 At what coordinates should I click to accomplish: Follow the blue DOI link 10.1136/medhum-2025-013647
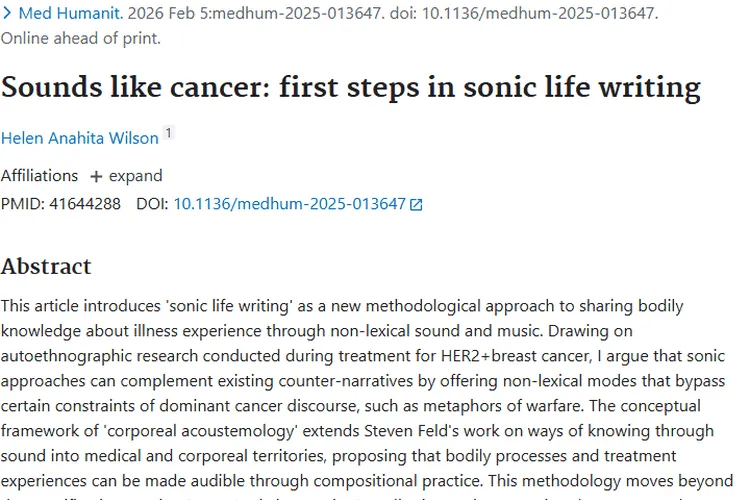tap(289, 203)
